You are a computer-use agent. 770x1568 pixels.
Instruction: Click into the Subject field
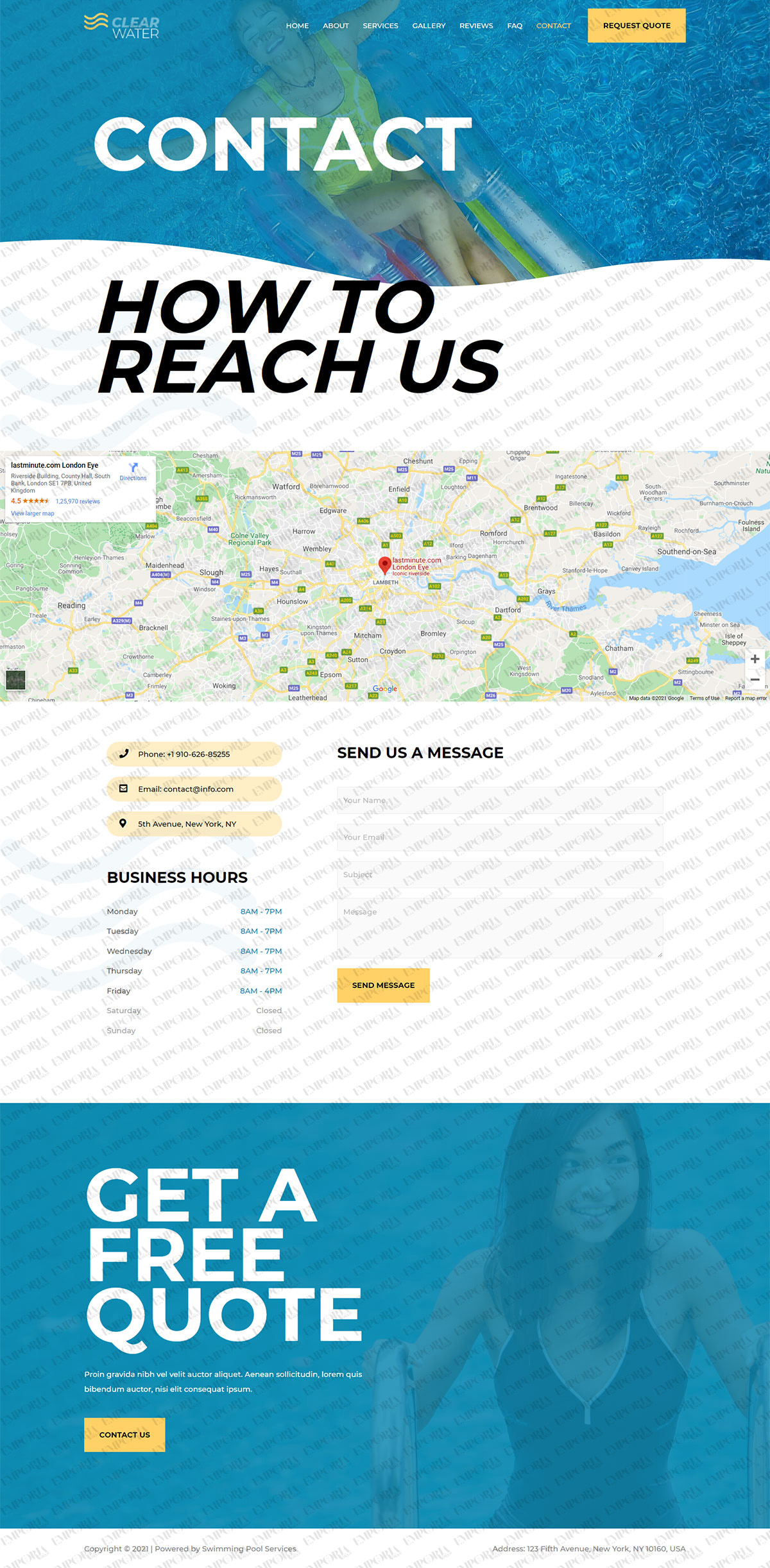tap(500, 874)
